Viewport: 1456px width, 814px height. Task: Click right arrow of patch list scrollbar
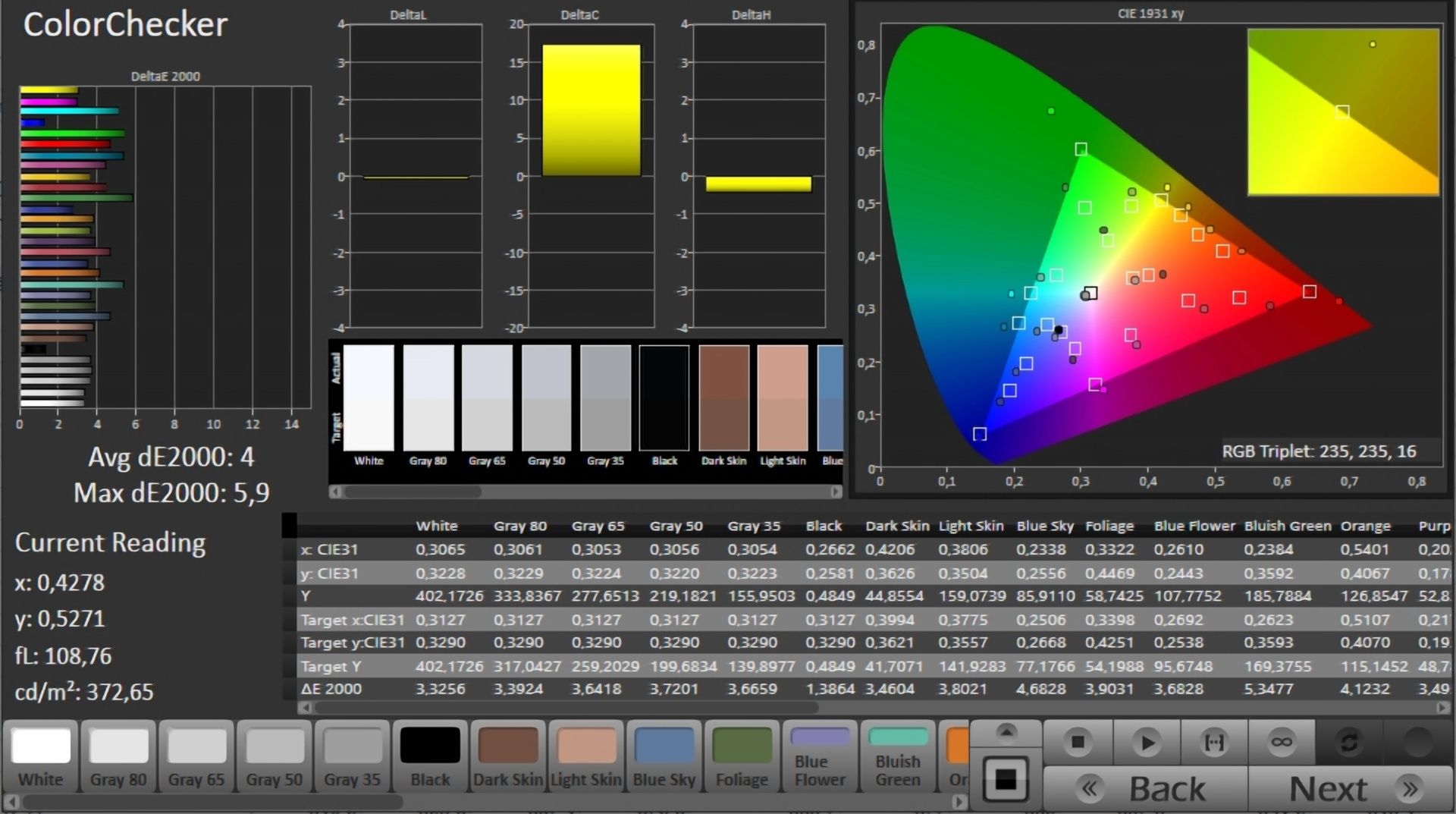click(x=960, y=801)
